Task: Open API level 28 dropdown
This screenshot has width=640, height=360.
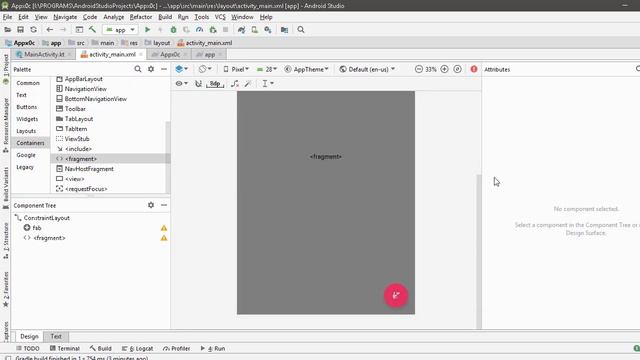Action: click(267, 69)
